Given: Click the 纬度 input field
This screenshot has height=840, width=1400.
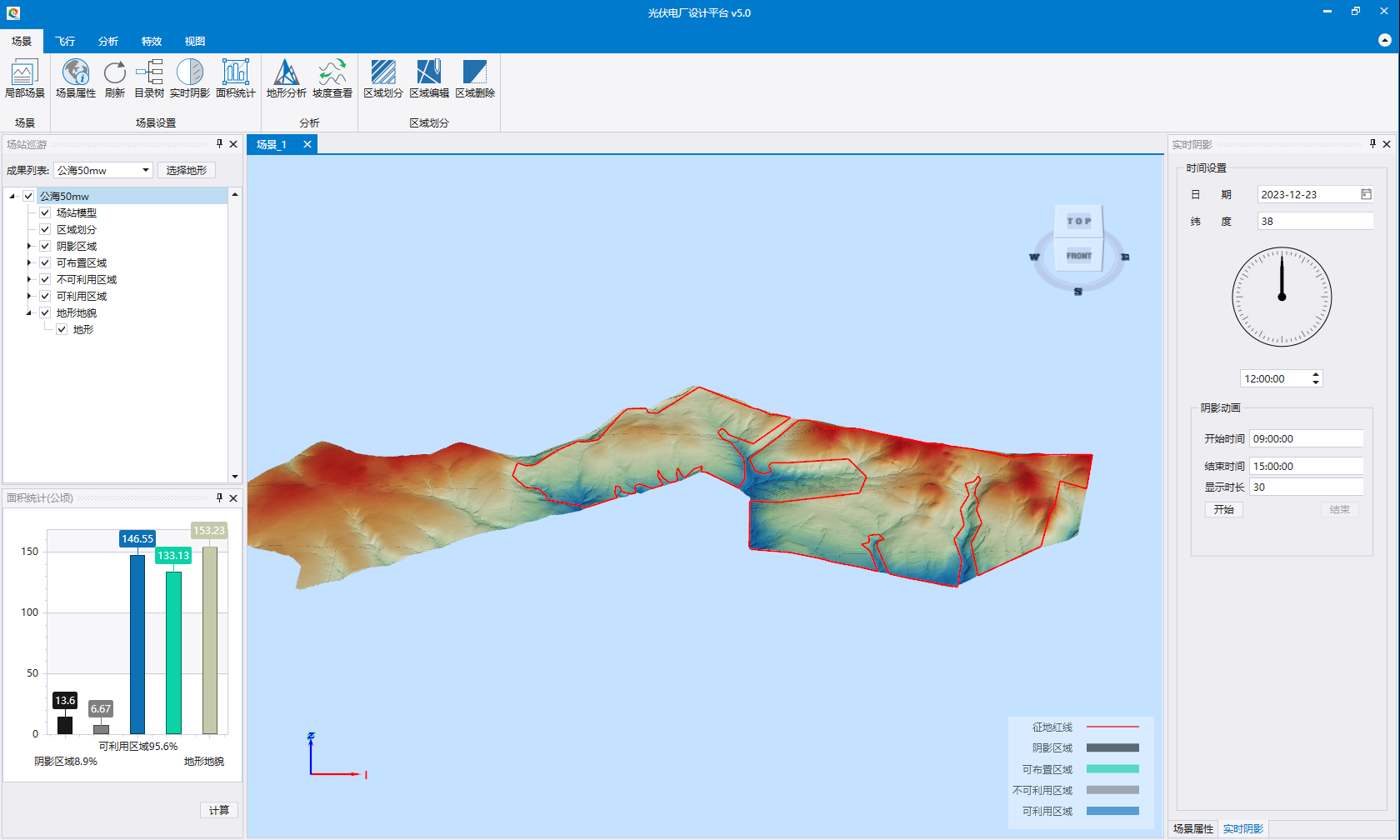Looking at the screenshot, I should 1314,221.
